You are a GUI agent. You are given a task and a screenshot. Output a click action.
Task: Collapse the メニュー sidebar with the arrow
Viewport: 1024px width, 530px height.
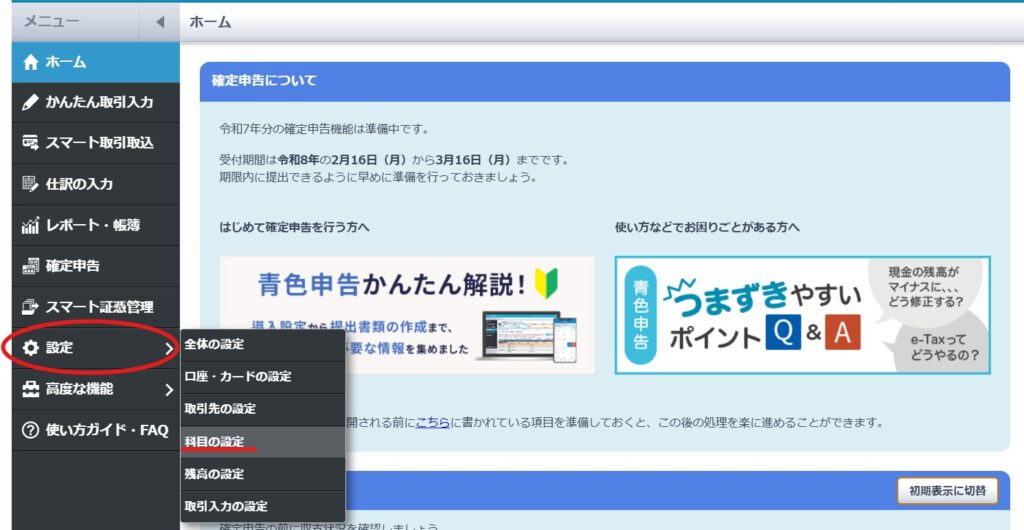click(160, 22)
